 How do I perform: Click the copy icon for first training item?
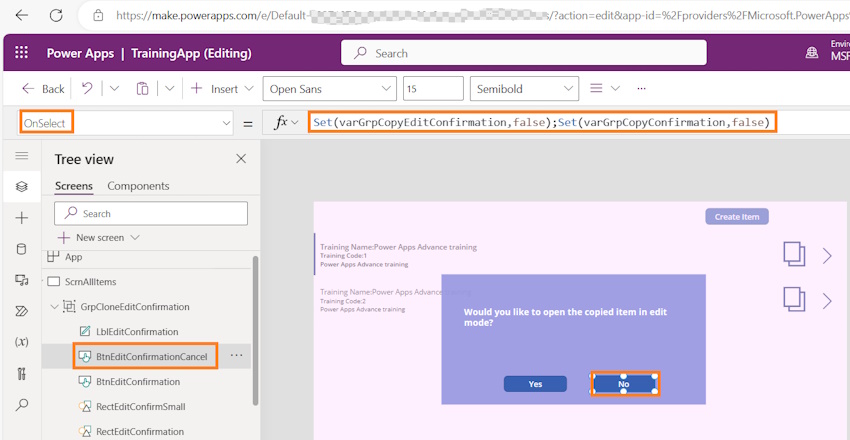pyautogui.click(x=794, y=255)
